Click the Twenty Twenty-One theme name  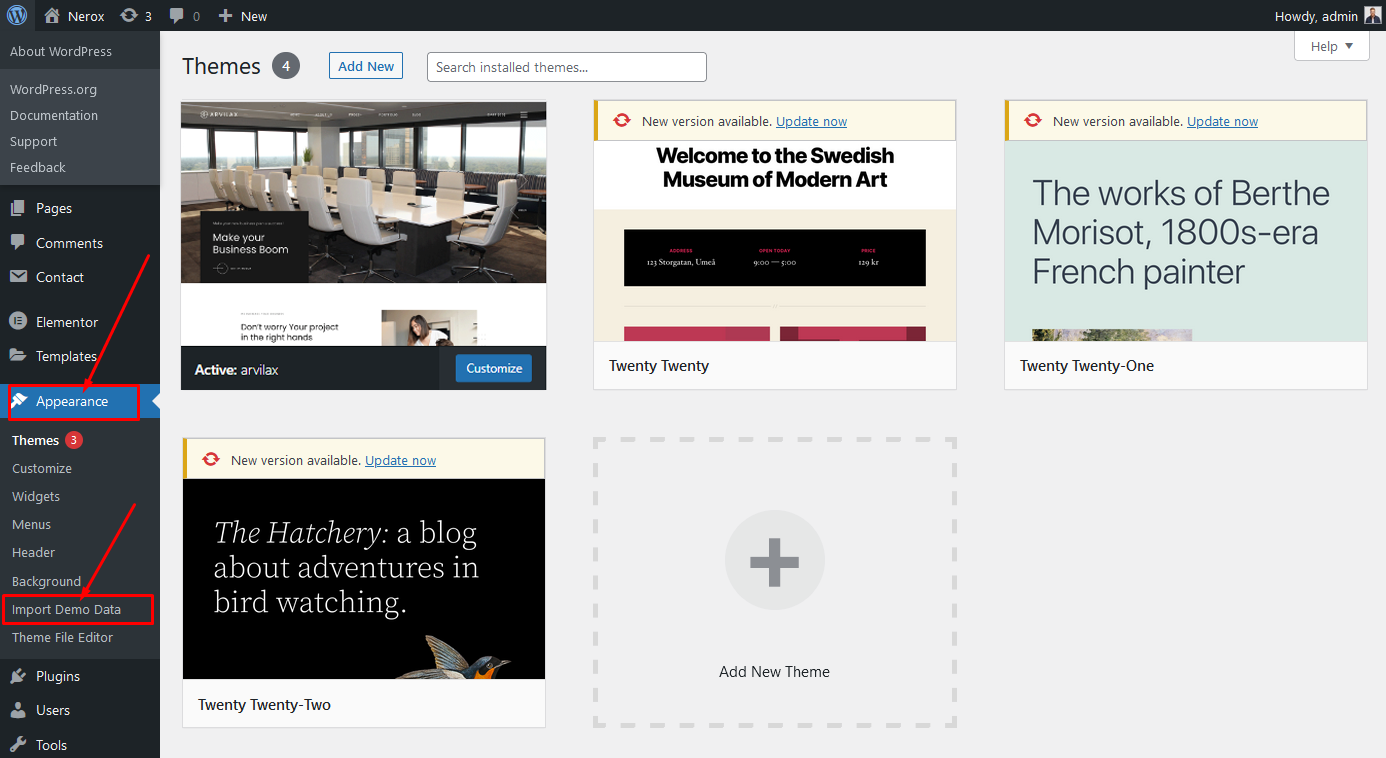tap(1087, 366)
